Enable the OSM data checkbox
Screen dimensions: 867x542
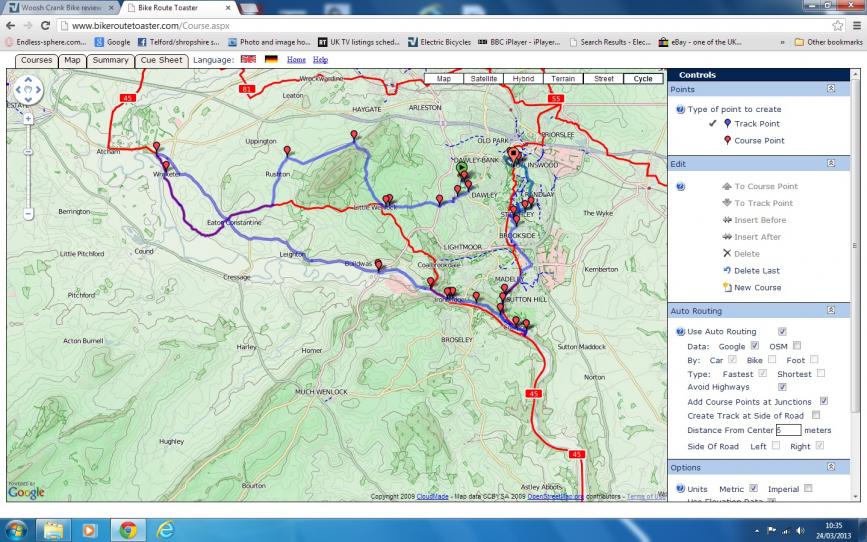pos(797,346)
